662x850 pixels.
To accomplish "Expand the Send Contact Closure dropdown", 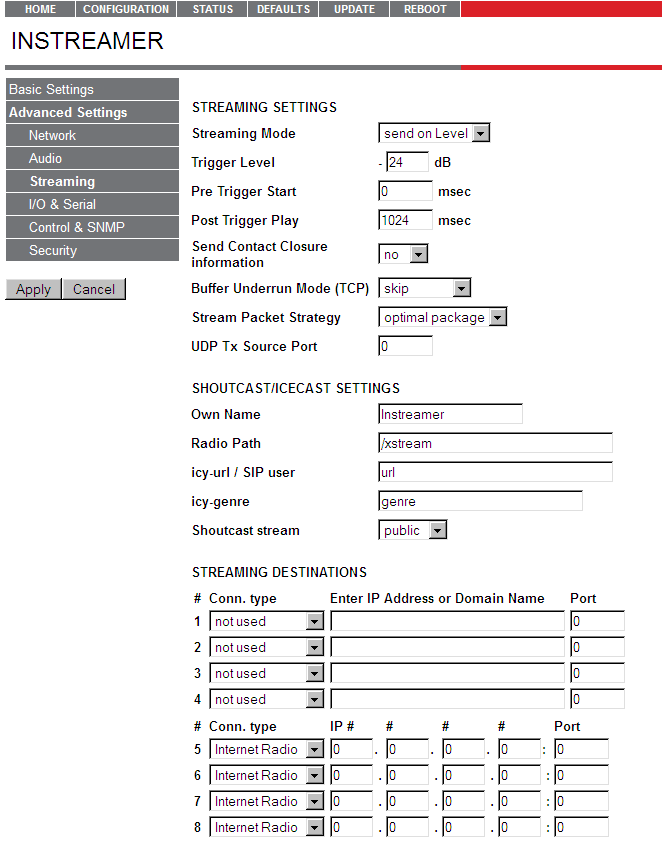I will 403,255.
